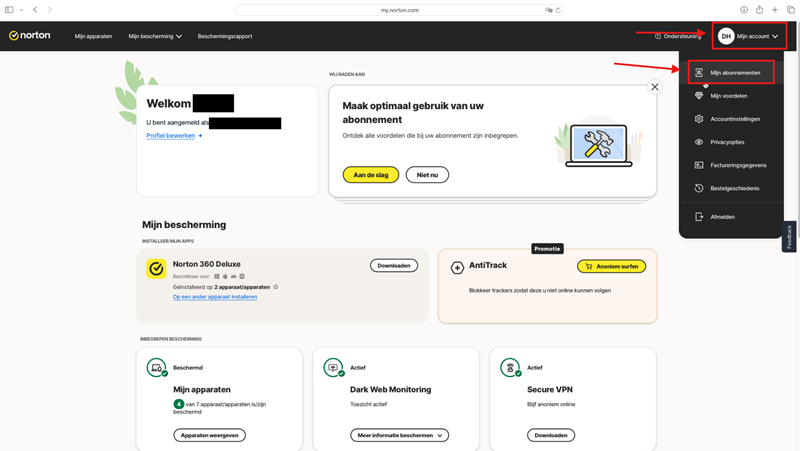Click the Mijn abonnementen icon
Screen dimensions: 800x451
(x=699, y=72)
